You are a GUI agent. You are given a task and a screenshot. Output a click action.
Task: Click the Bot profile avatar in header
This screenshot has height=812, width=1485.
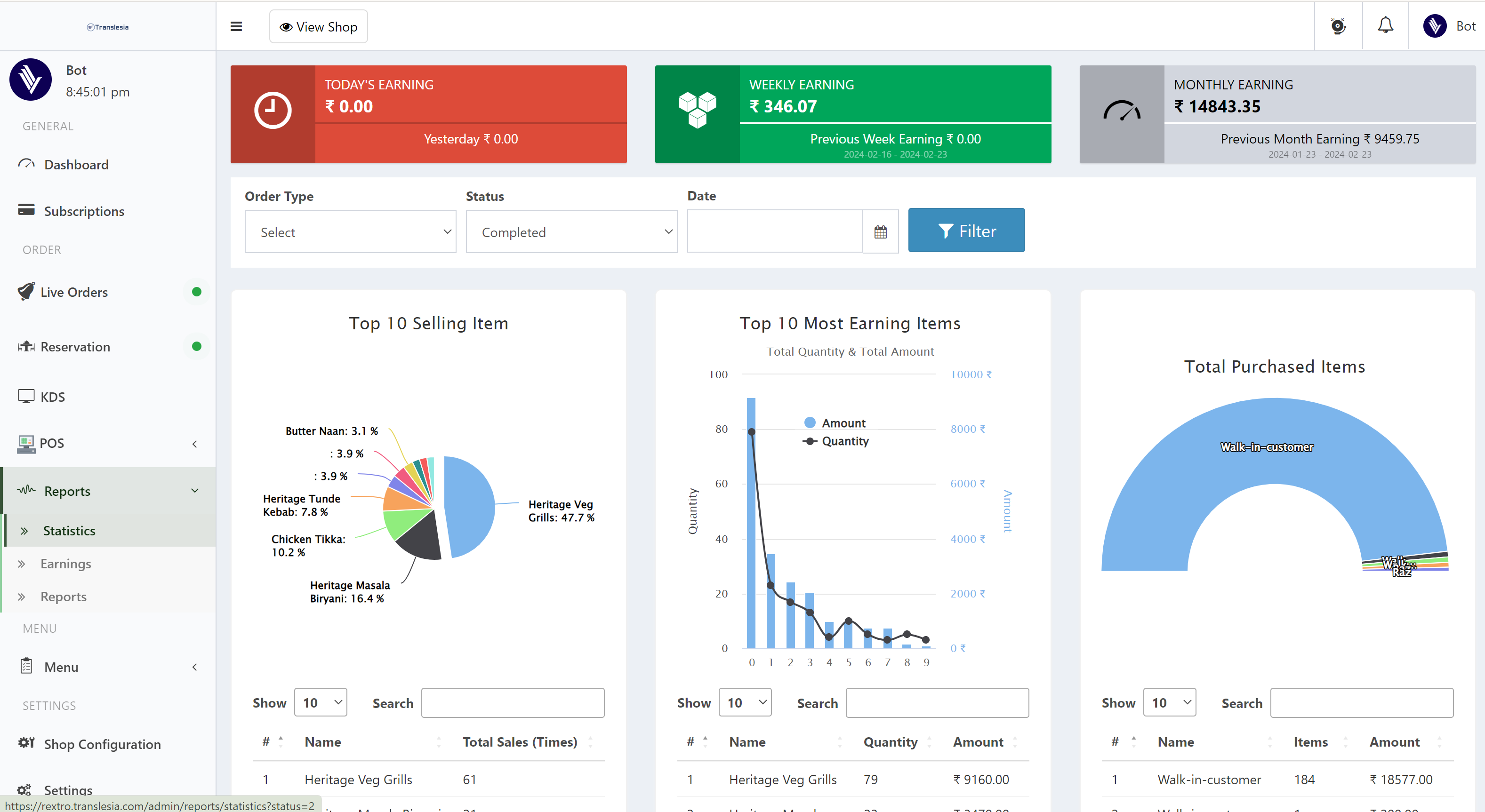[x=1434, y=26]
